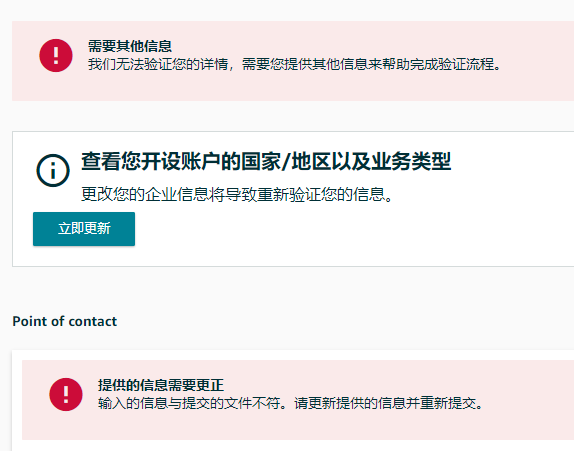Click the text 更改您的企业信息将导致重新验证您的信息
574x451 pixels.
[237, 194]
